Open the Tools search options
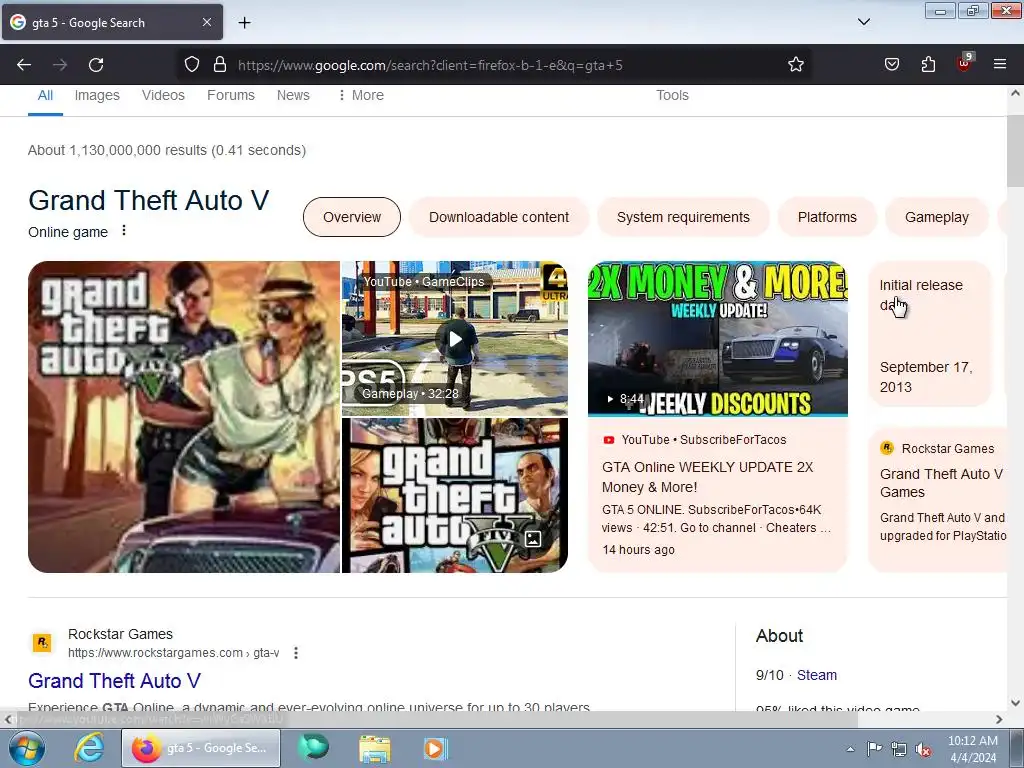 click(672, 95)
